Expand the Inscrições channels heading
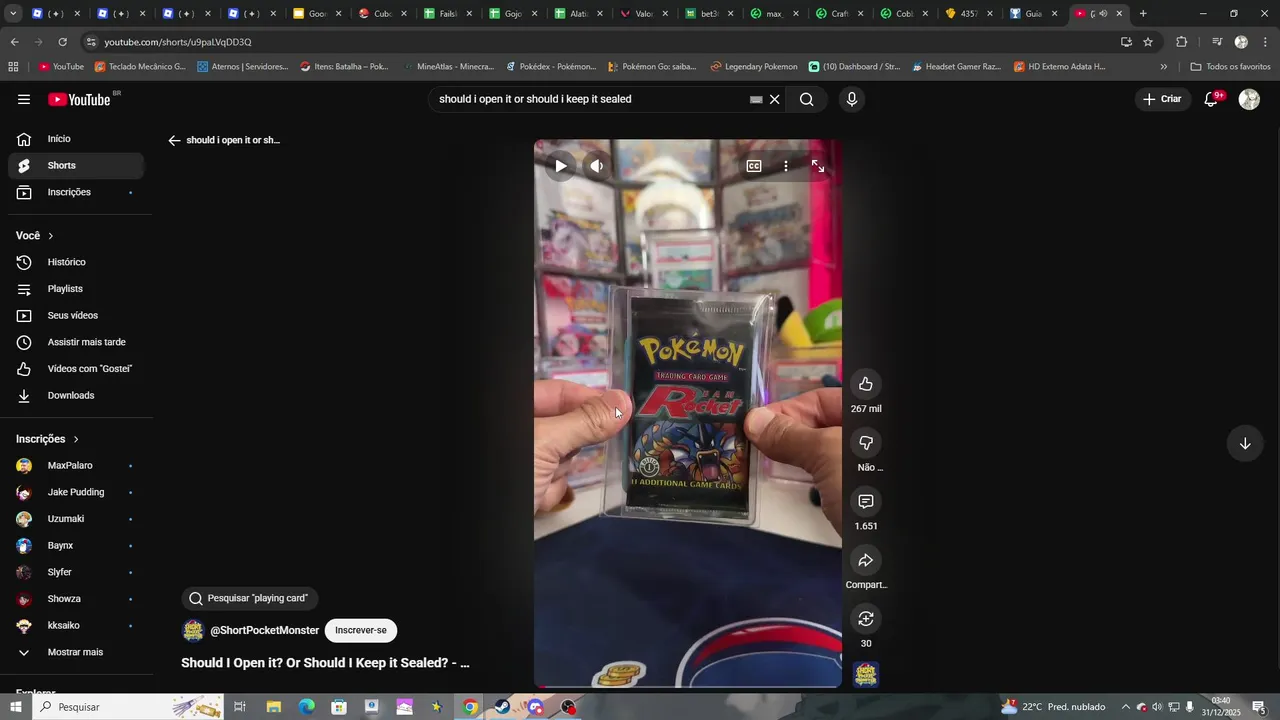This screenshot has width=1280, height=720. [x=47, y=439]
